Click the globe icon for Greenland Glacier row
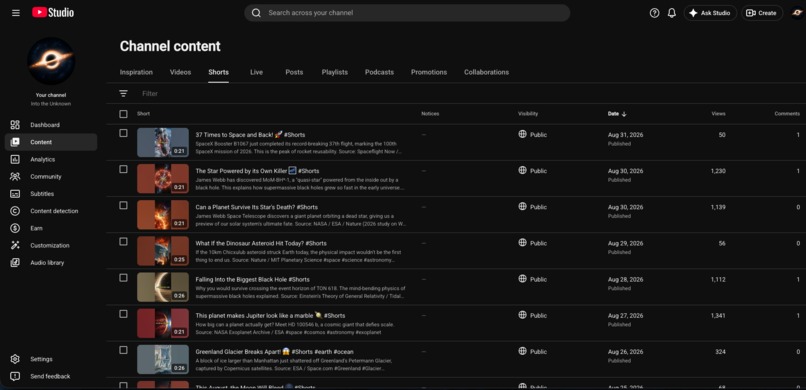This screenshot has width=806, height=390. [x=523, y=351]
